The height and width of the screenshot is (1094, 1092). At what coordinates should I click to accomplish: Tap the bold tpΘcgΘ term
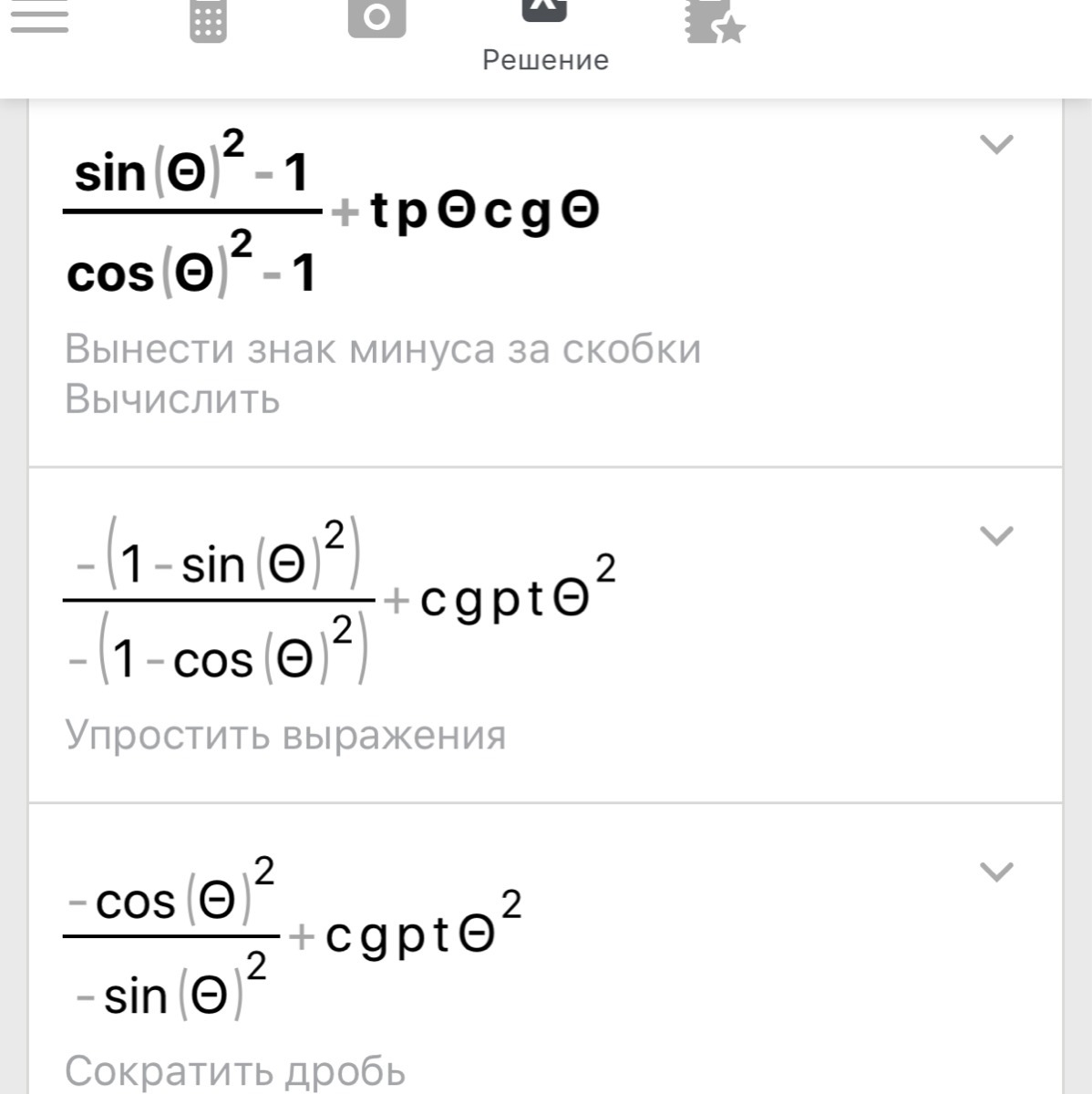(485, 212)
